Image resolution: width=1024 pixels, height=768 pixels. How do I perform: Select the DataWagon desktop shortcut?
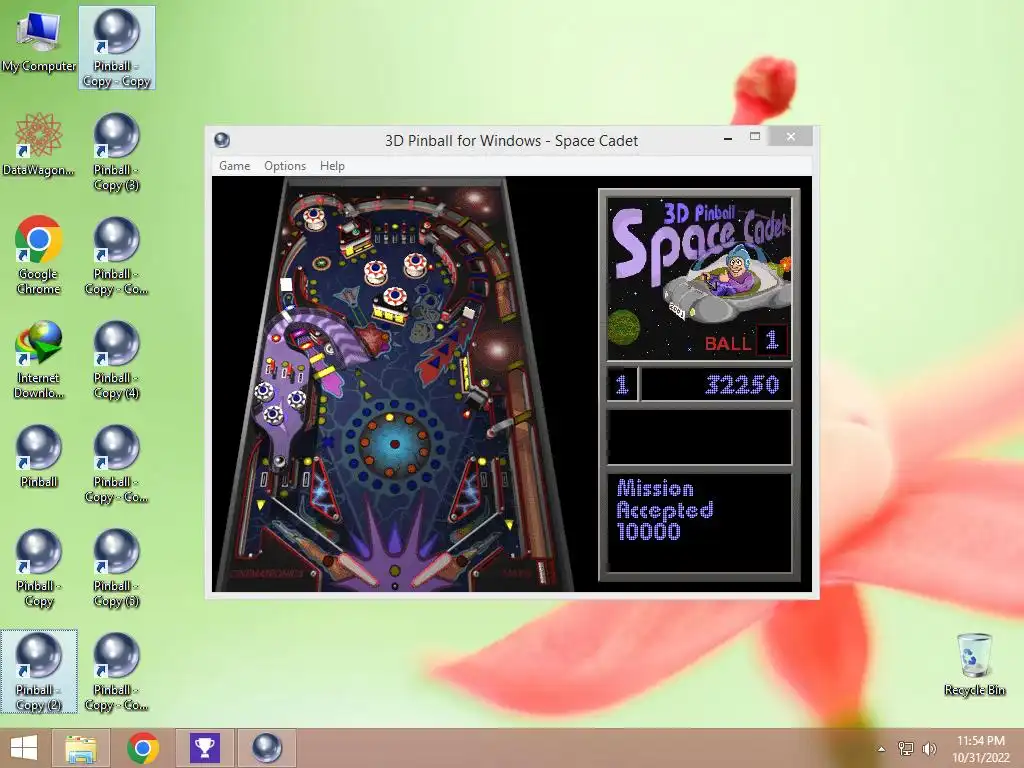coord(39,145)
